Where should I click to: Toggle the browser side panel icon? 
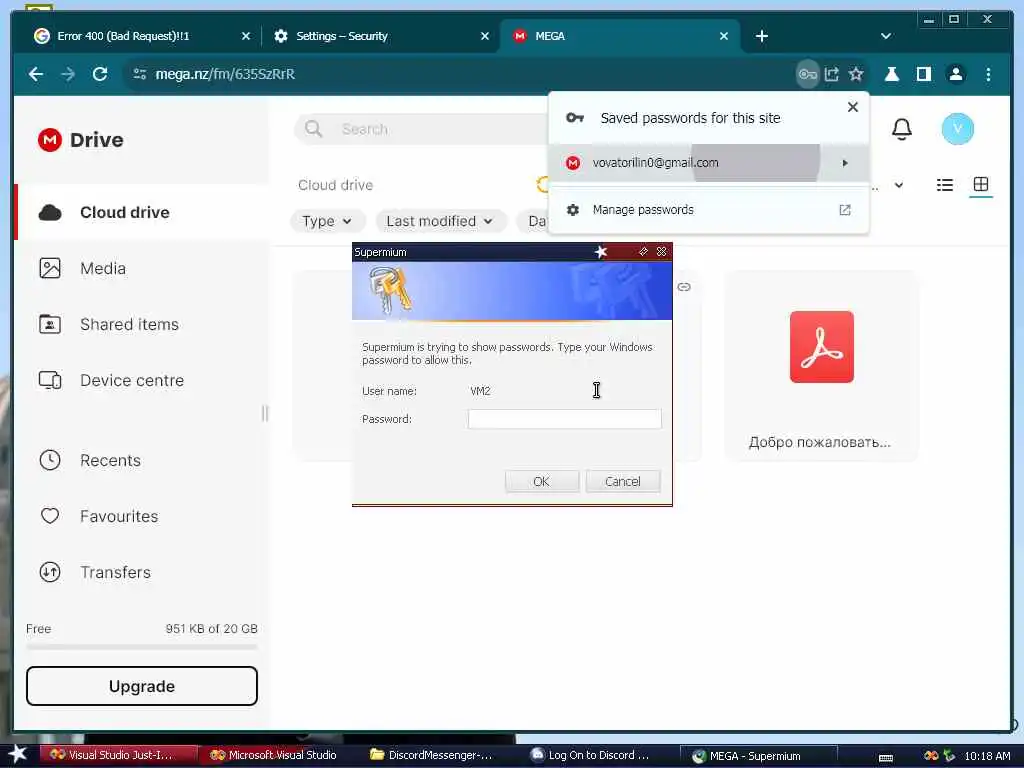point(923,74)
